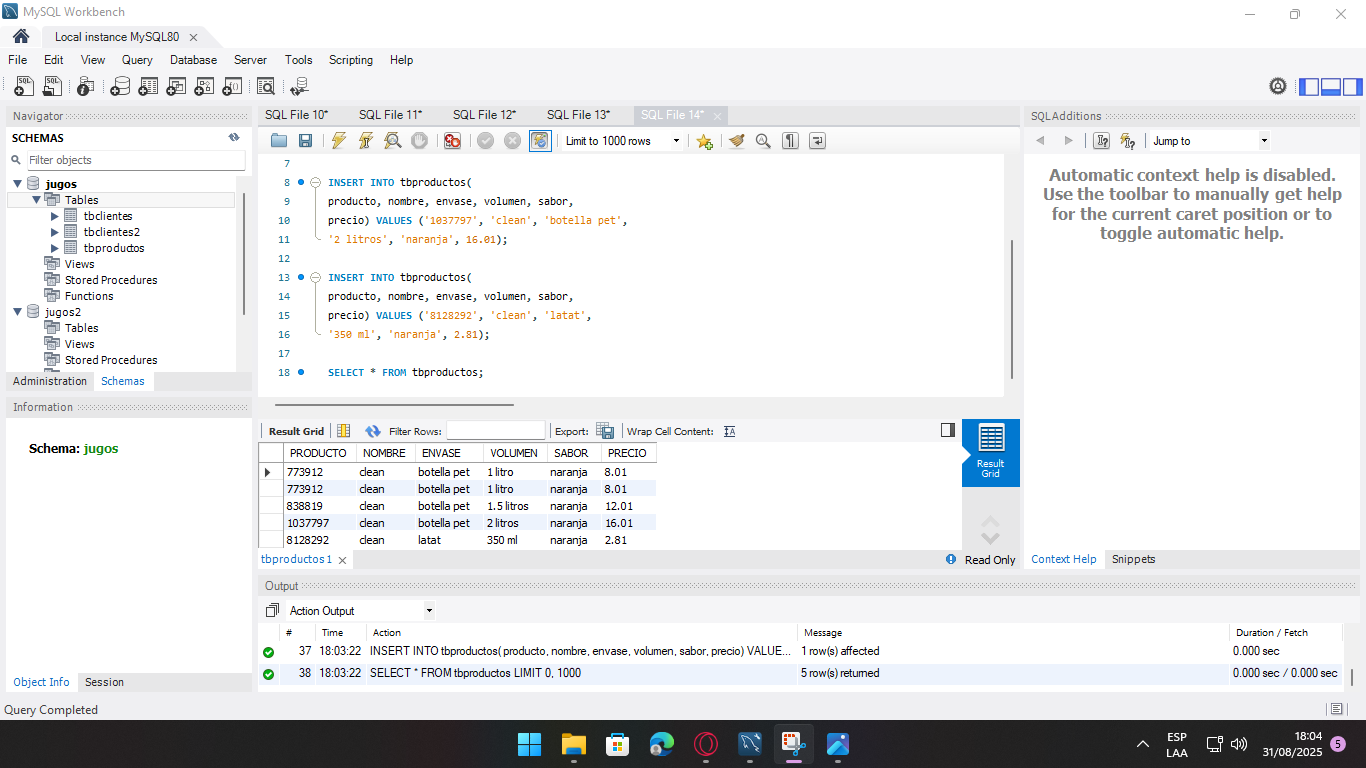
Task: Expand the tbclientes table
Action: (55, 216)
